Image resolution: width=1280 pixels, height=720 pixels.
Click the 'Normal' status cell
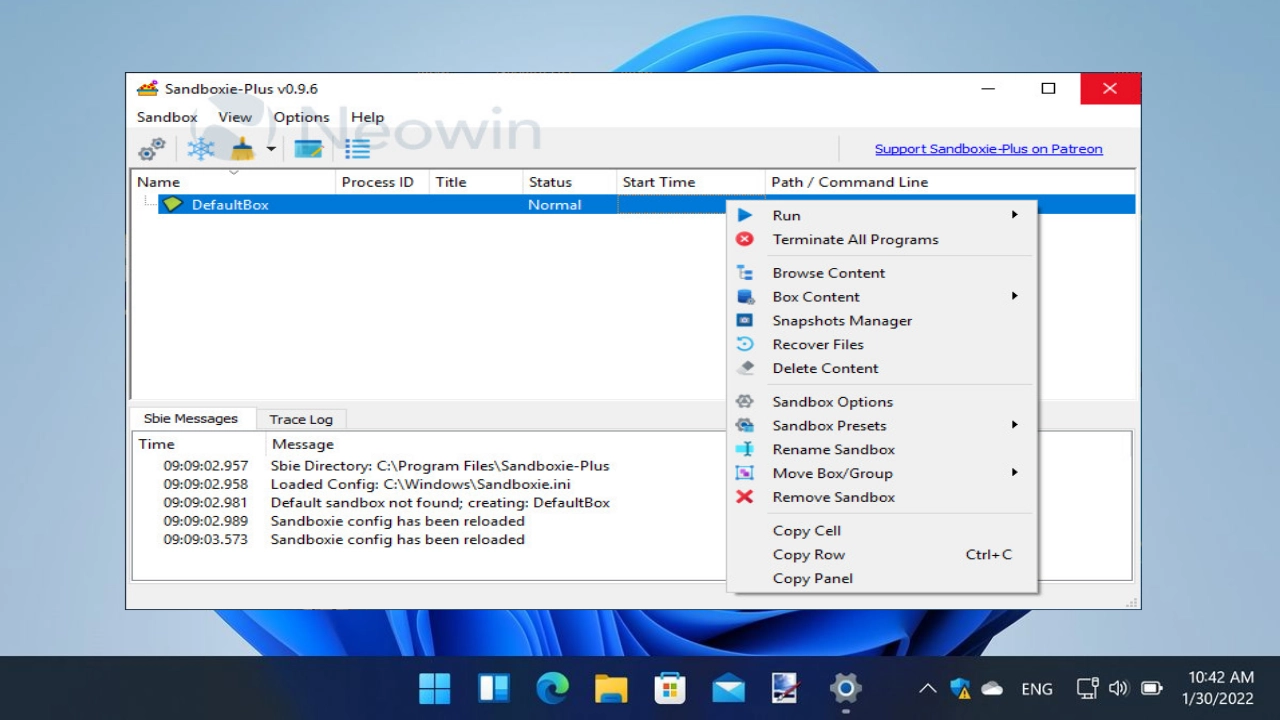pyautogui.click(x=555, y=204)
